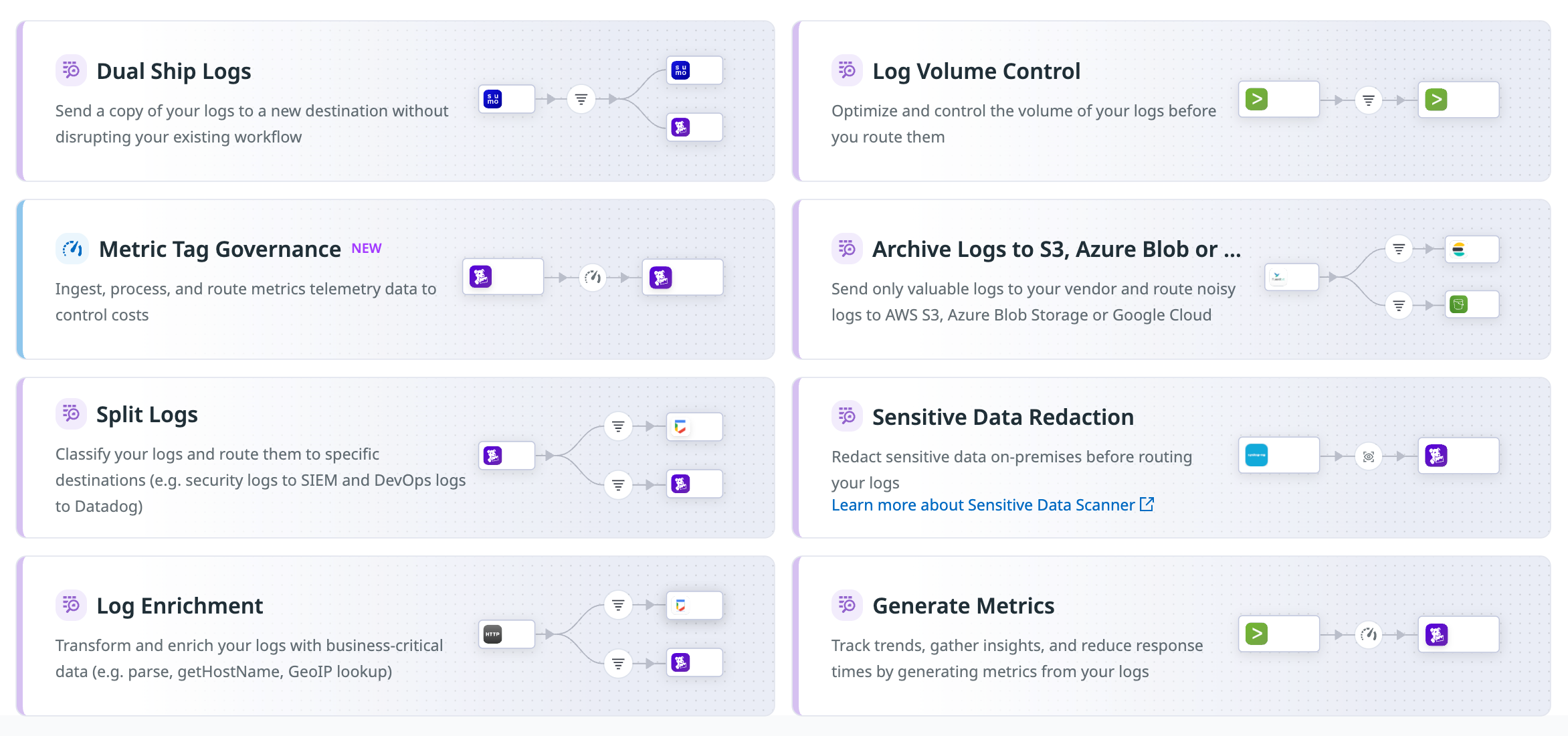Click the Split Logs pipeline icon

click(71, 414)
